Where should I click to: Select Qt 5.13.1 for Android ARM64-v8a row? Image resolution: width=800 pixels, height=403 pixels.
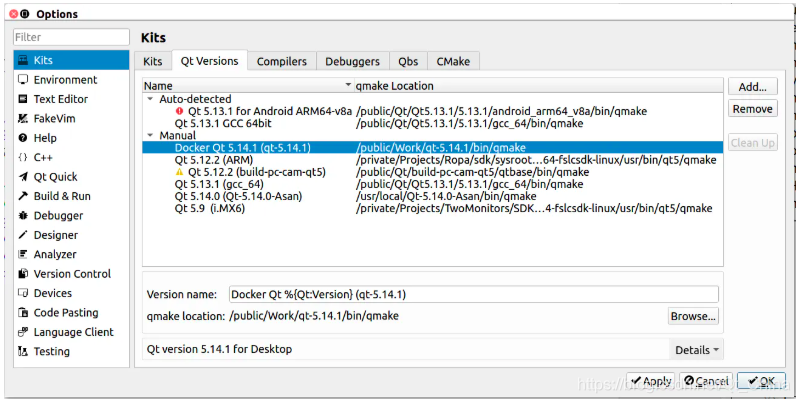(433, 111)
